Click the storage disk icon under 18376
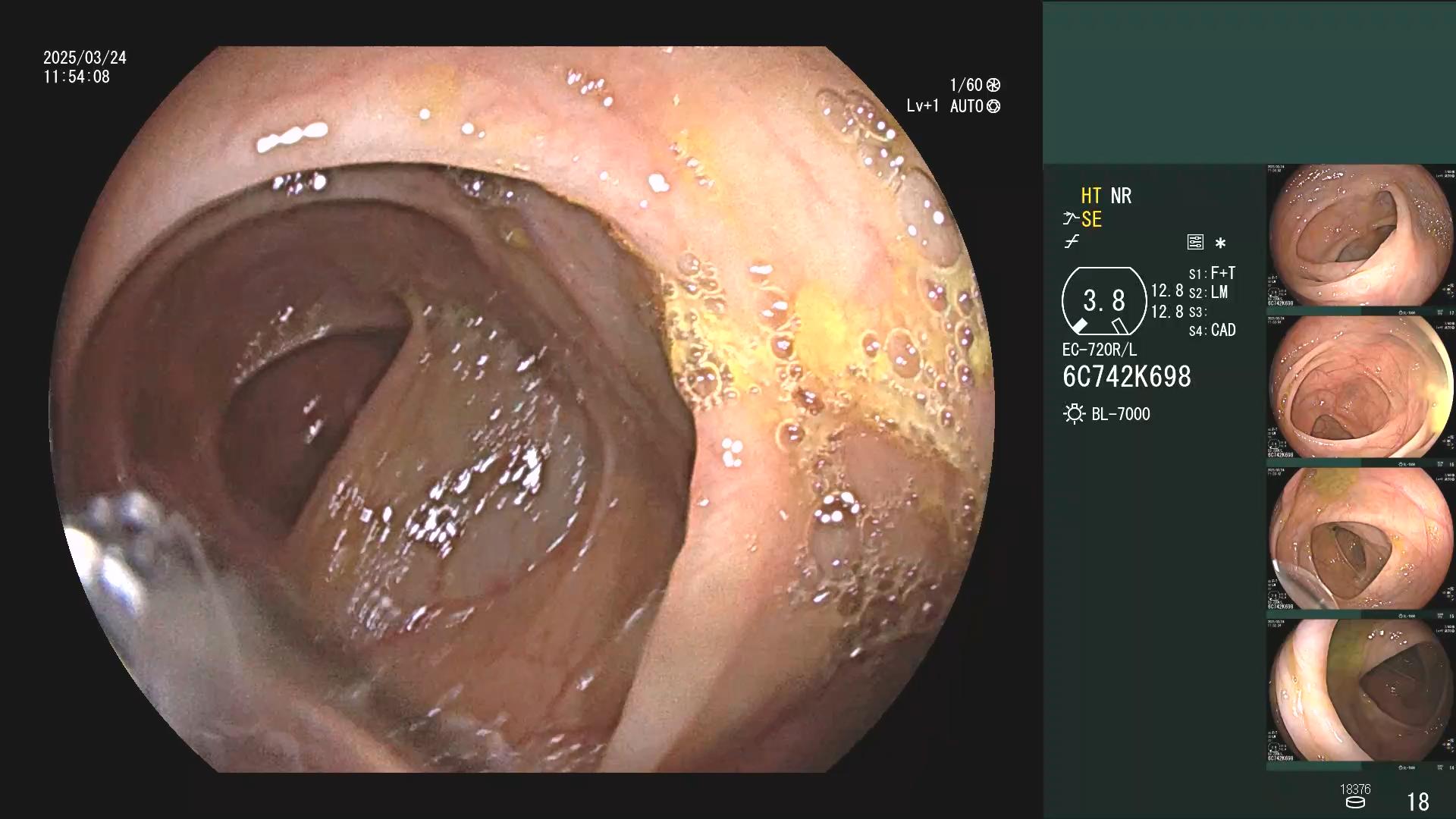 coord(1355,802)
